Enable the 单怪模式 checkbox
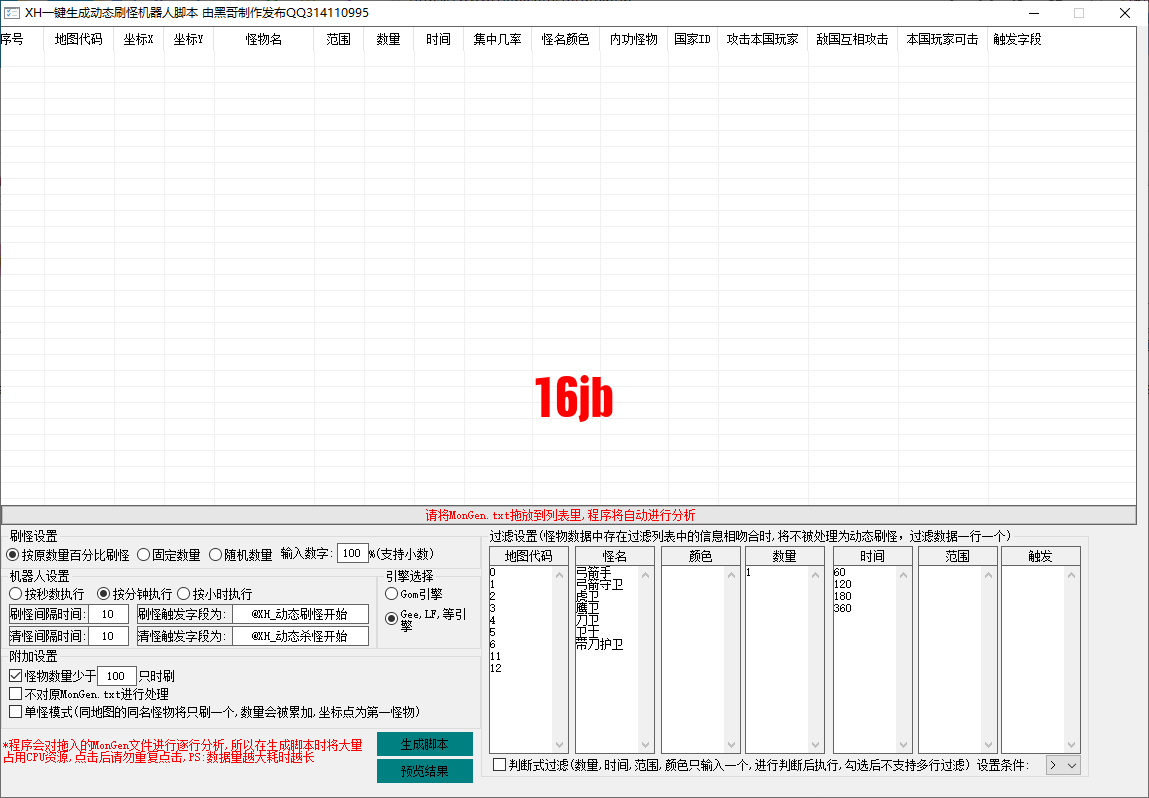This screenshot has height=798, width=1149. [x=16, y=712]
